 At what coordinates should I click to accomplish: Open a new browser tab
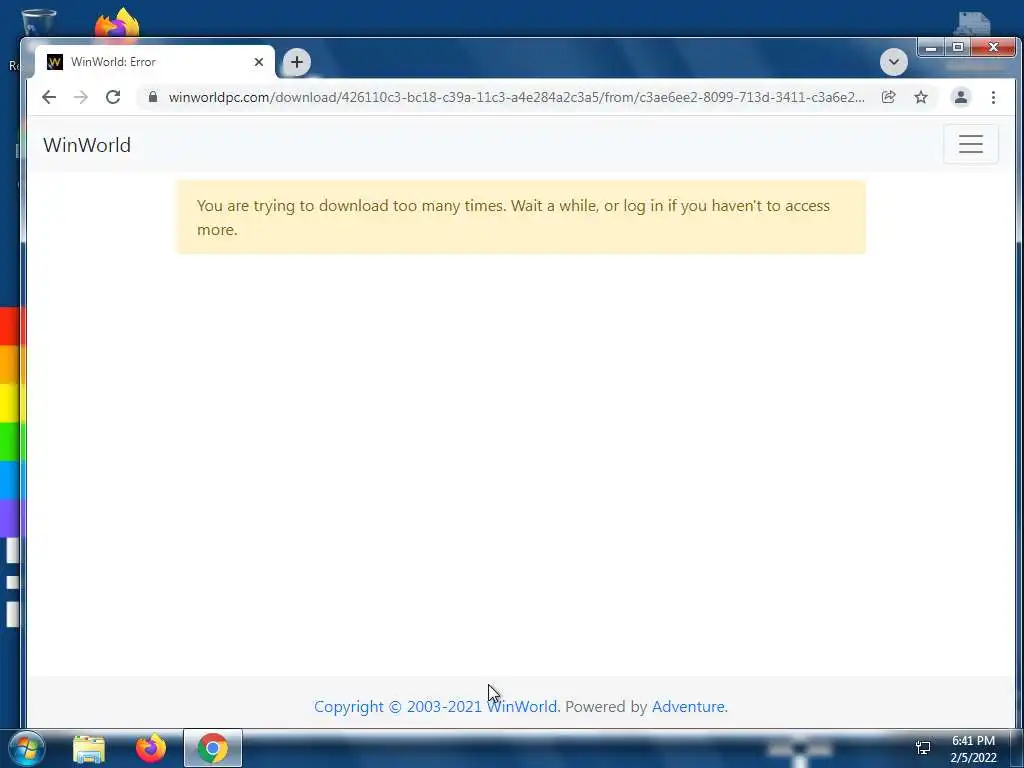(x=296, y=62)
